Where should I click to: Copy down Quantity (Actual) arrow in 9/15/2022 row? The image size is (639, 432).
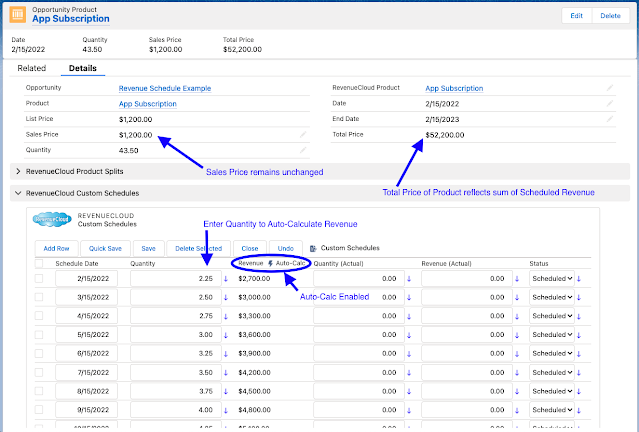click(409, 410)
